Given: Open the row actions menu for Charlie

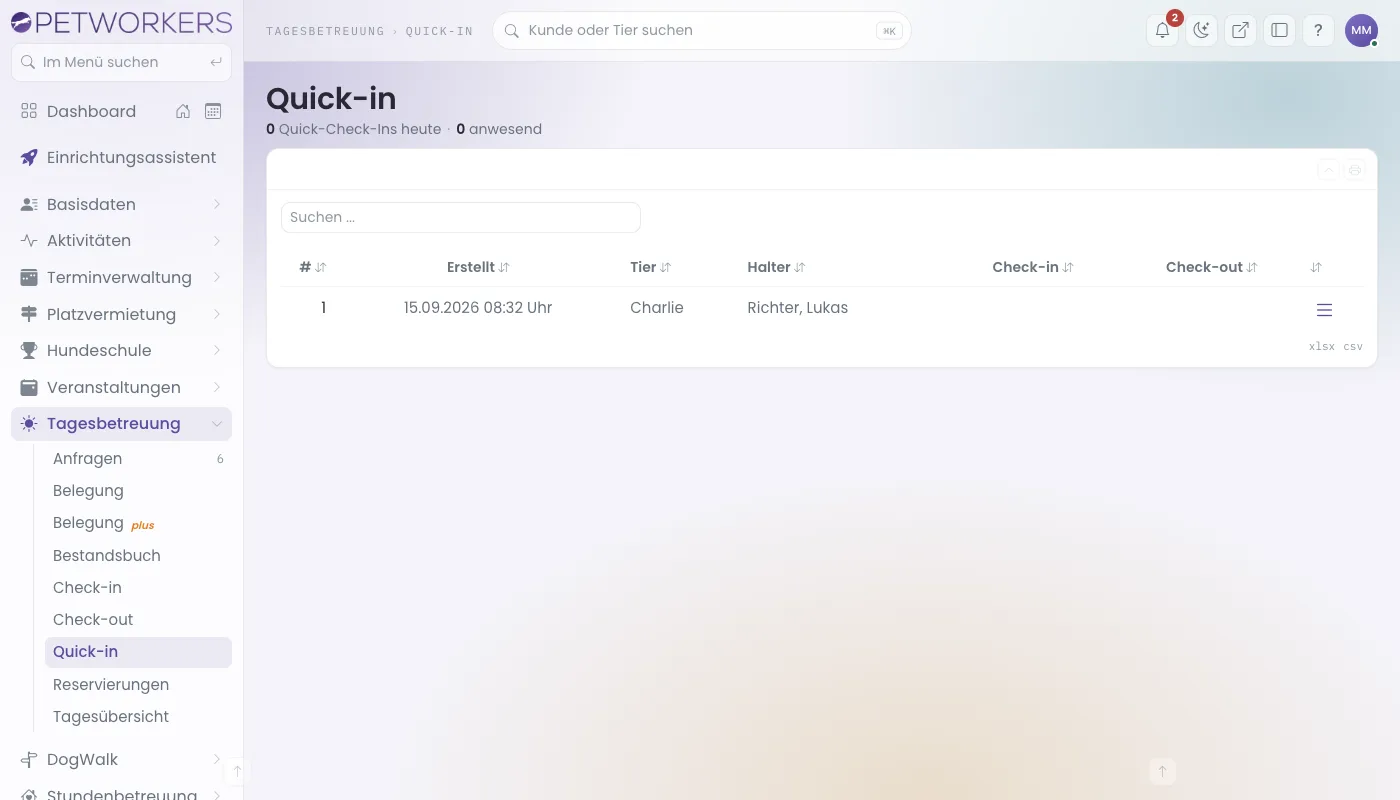Looking at the screenshot, I should (1324, 310).
